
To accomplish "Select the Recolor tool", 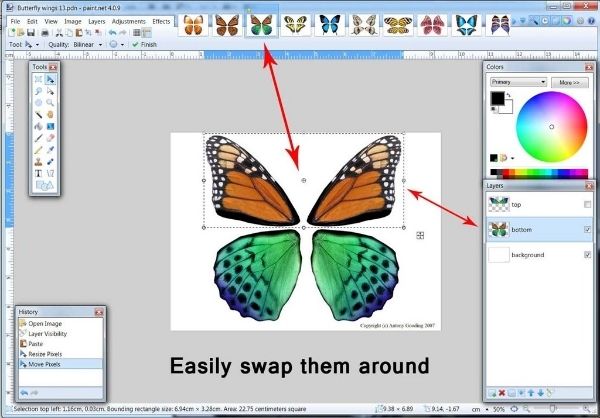I will tap(50, 162).
